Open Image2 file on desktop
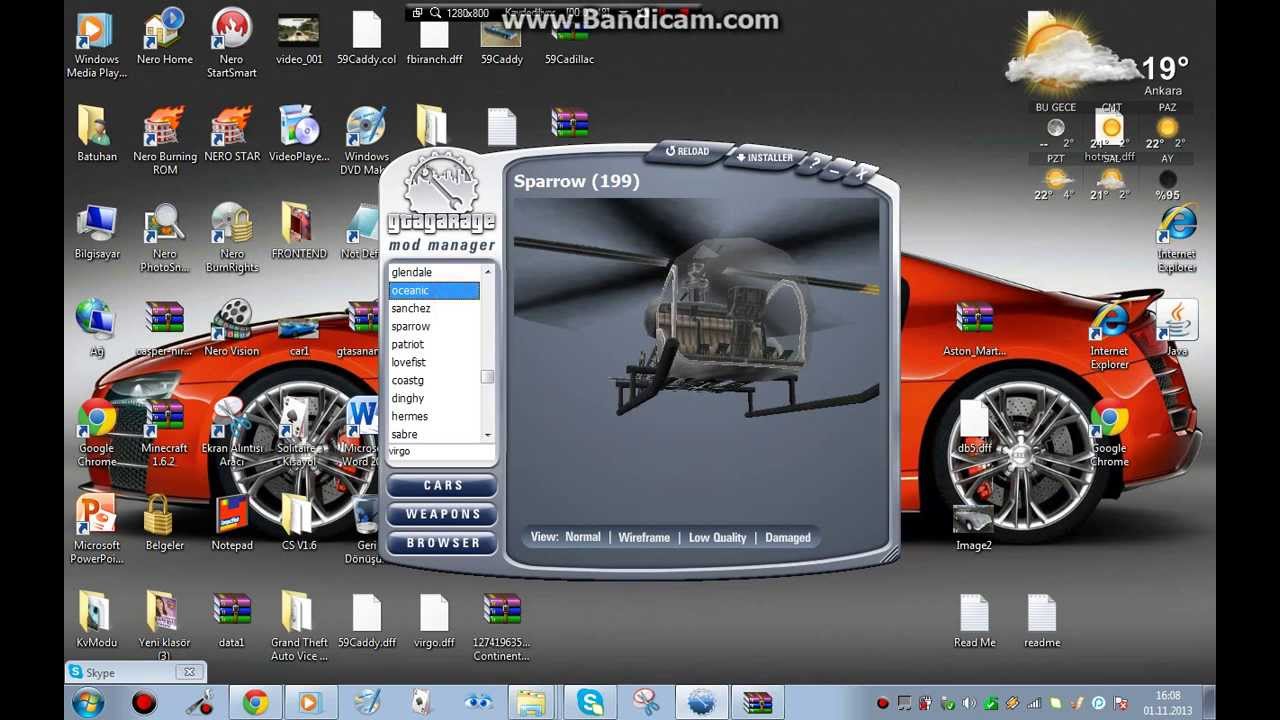 click(974, 527)
